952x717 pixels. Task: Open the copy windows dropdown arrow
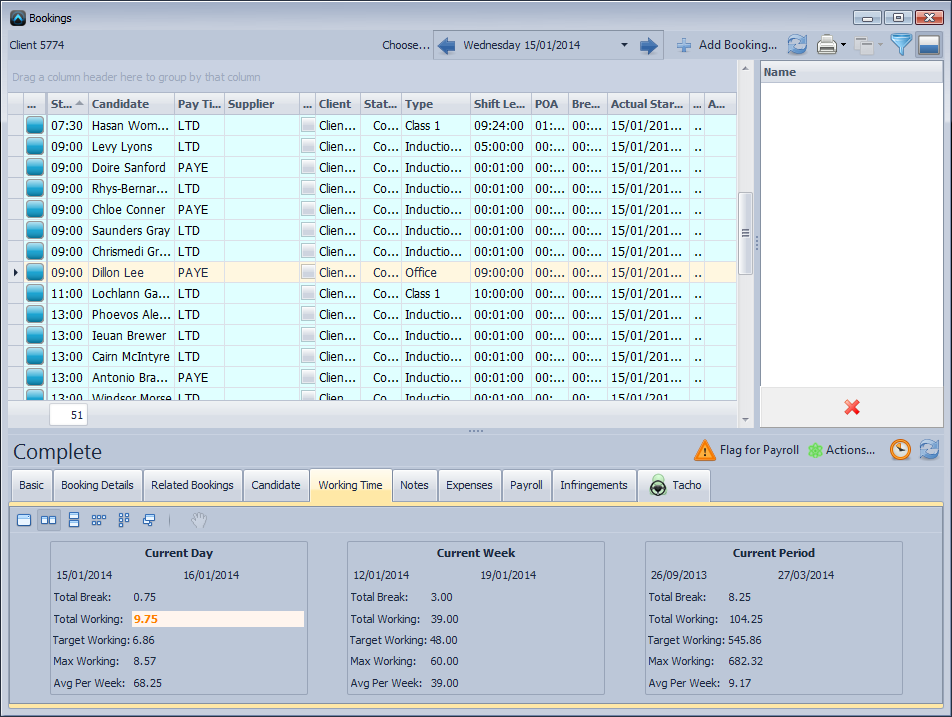pyautogui.click(x=880, y=45)
